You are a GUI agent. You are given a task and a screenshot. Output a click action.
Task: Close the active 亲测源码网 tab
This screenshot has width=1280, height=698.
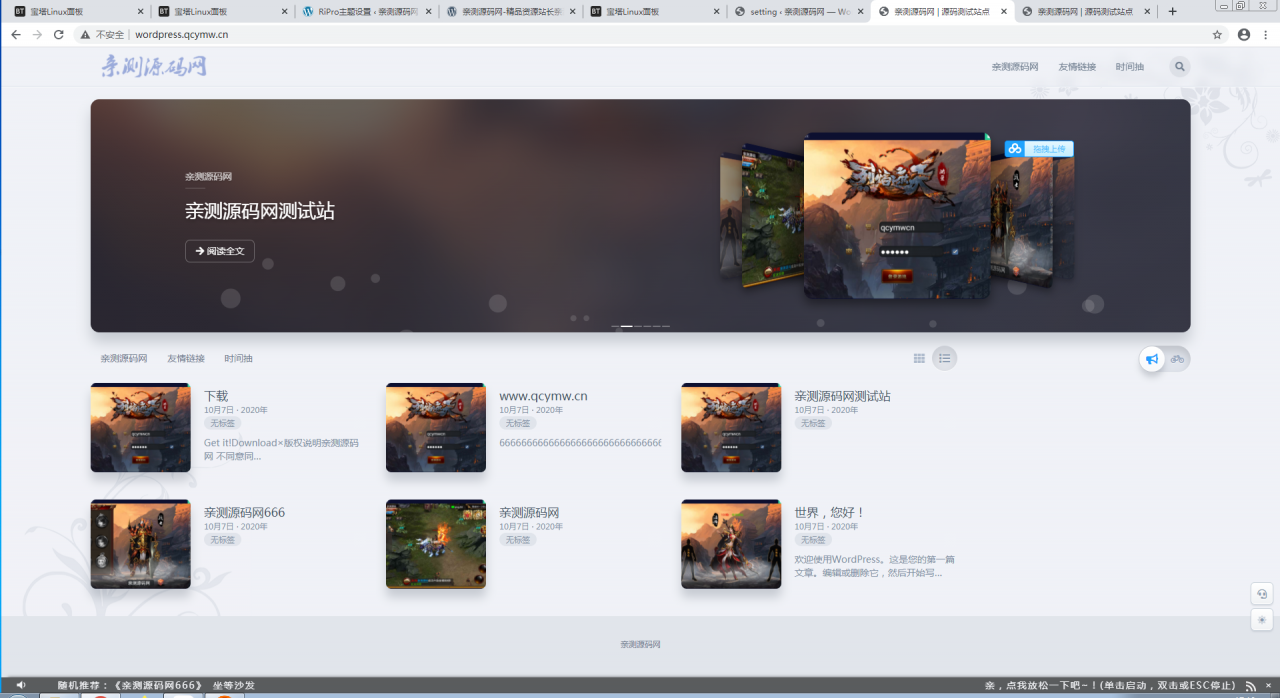[x=1004, y=12]
